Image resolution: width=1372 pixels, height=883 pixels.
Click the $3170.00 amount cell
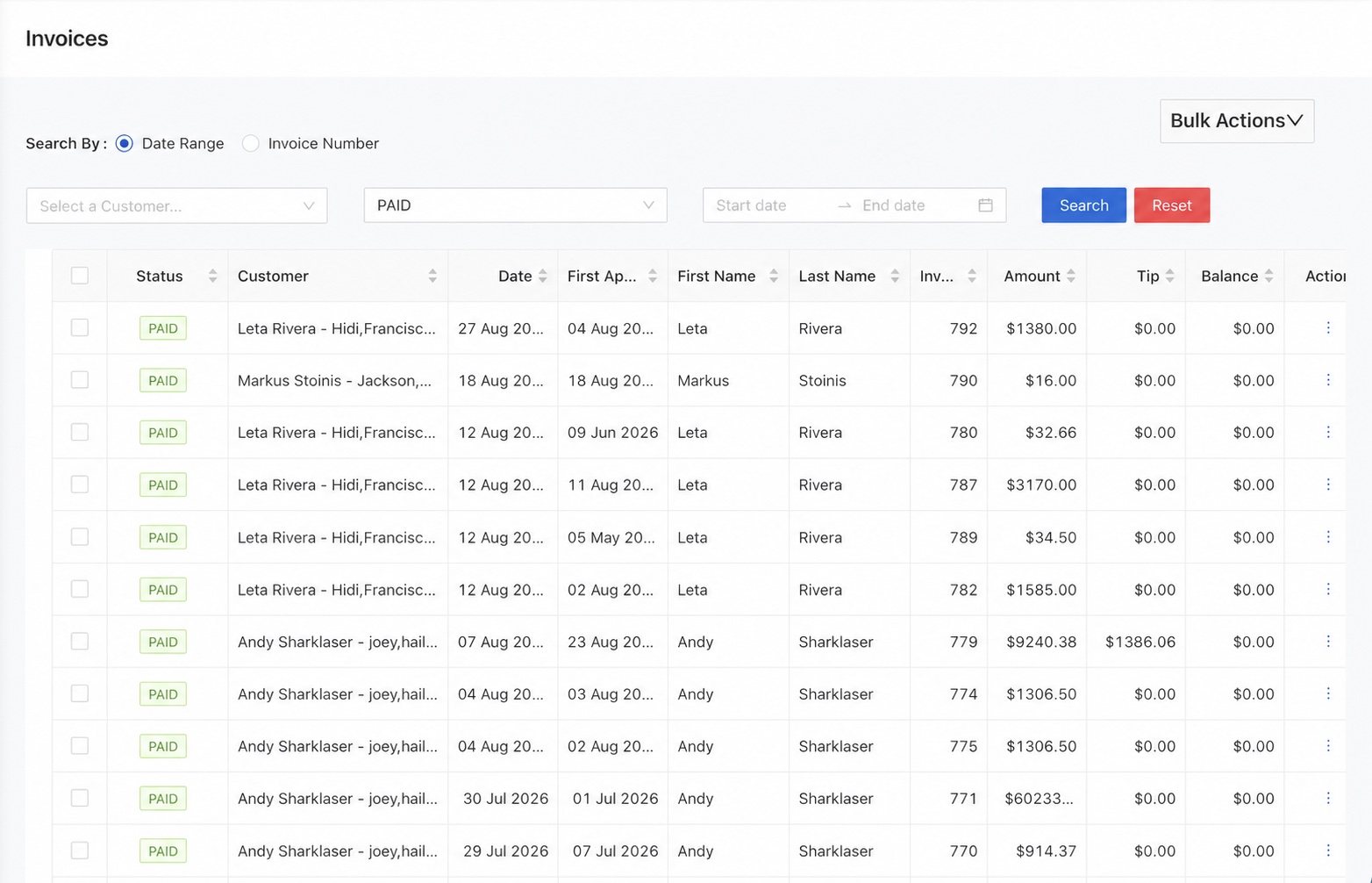coord(1037,485)
